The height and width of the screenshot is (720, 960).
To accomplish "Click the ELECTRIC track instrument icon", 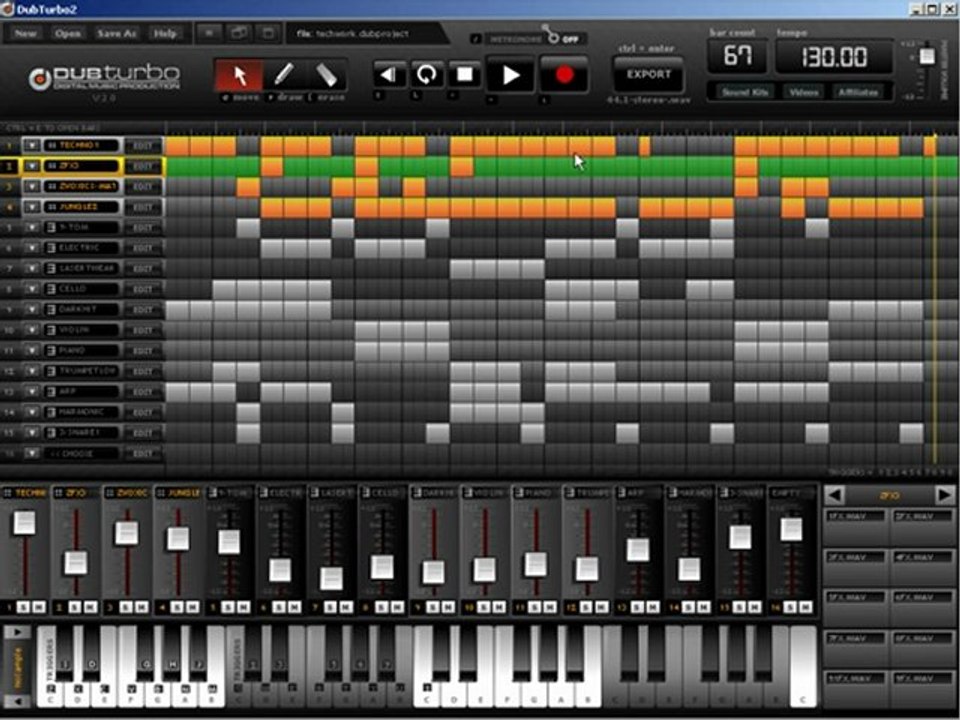I will point(52,248).
